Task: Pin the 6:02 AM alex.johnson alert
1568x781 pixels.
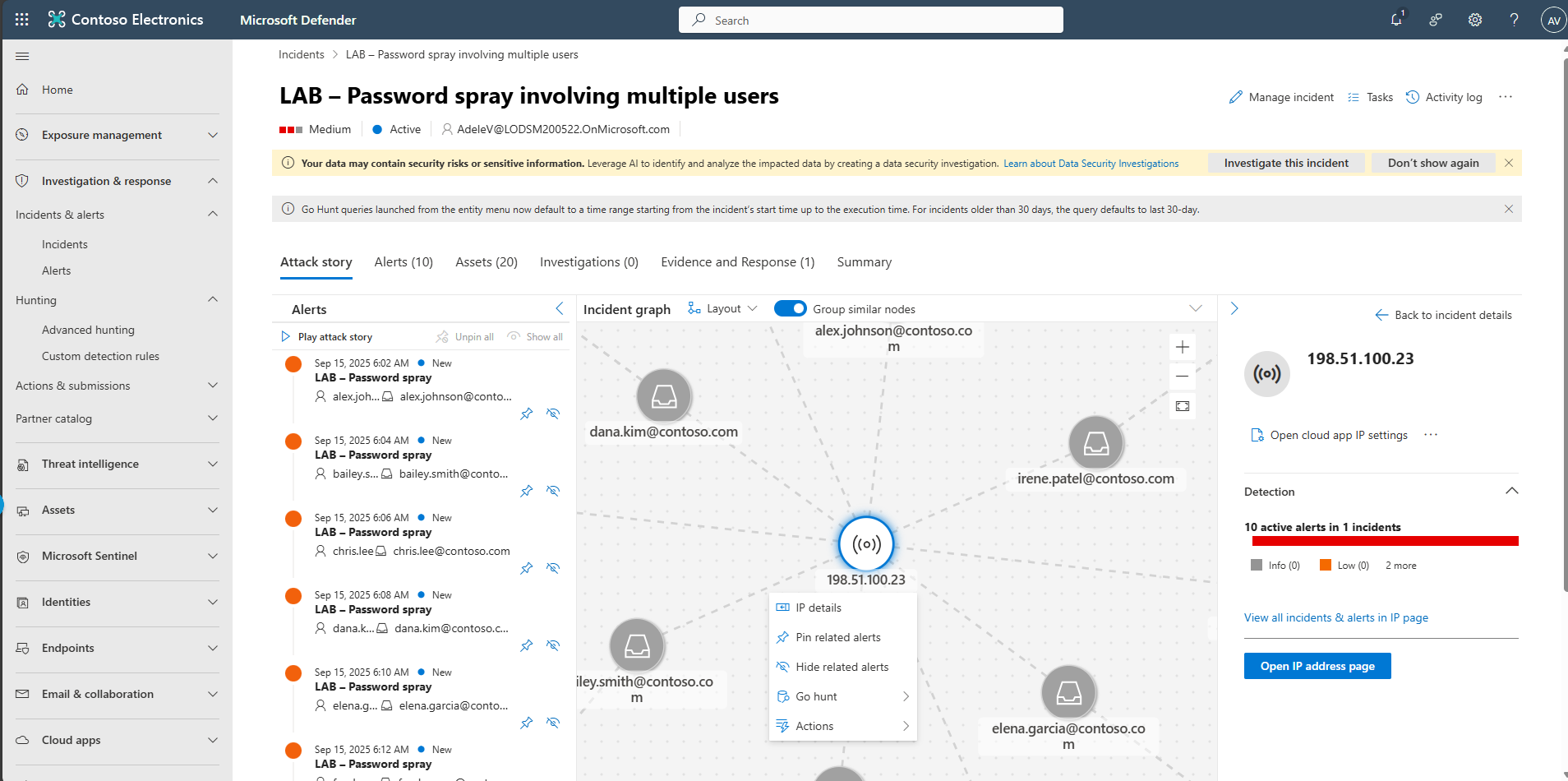Action: (527, 414)
